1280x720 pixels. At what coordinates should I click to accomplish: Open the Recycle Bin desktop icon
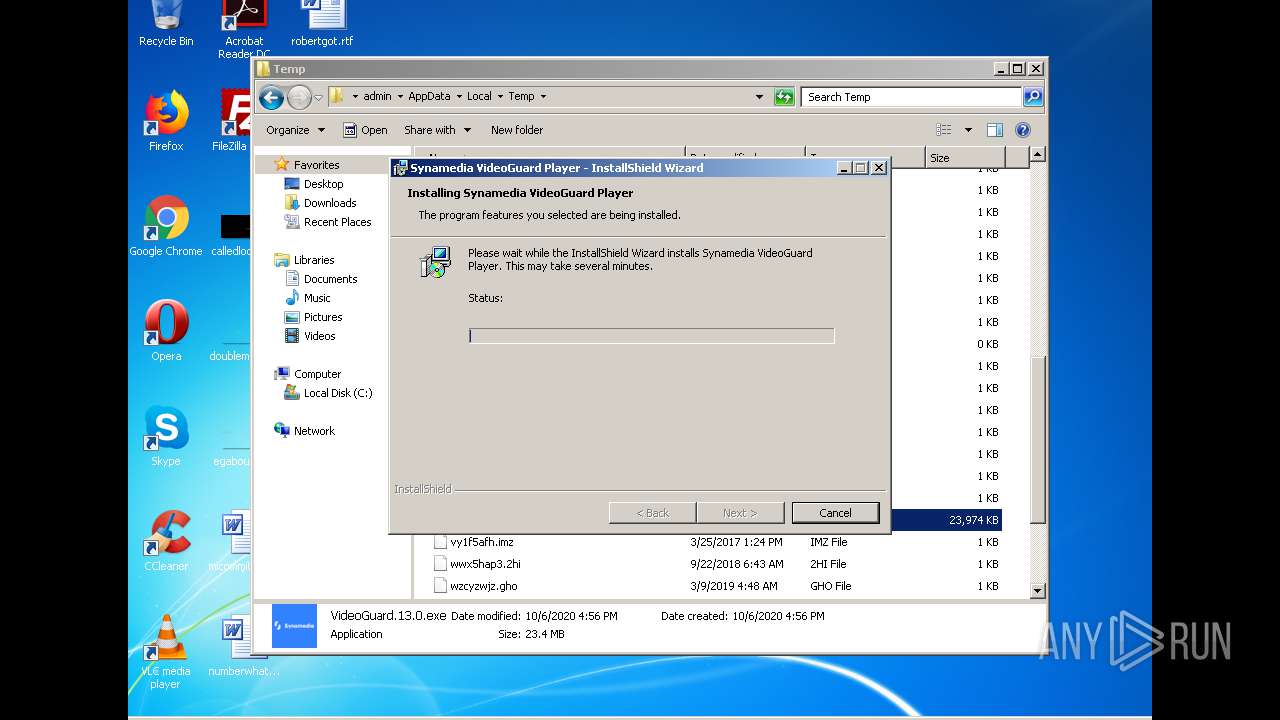point(166,23)
